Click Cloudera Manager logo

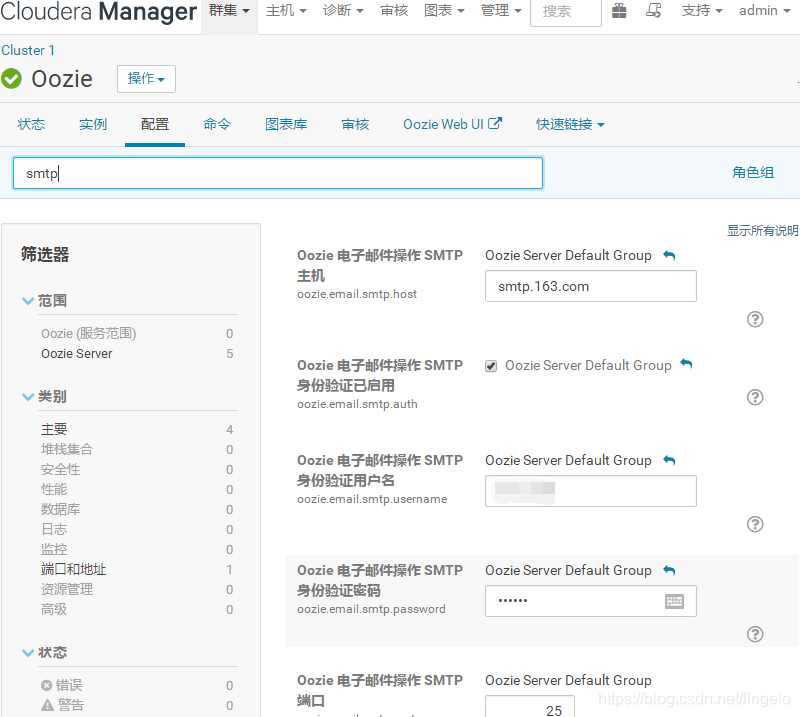pos(98,12)
